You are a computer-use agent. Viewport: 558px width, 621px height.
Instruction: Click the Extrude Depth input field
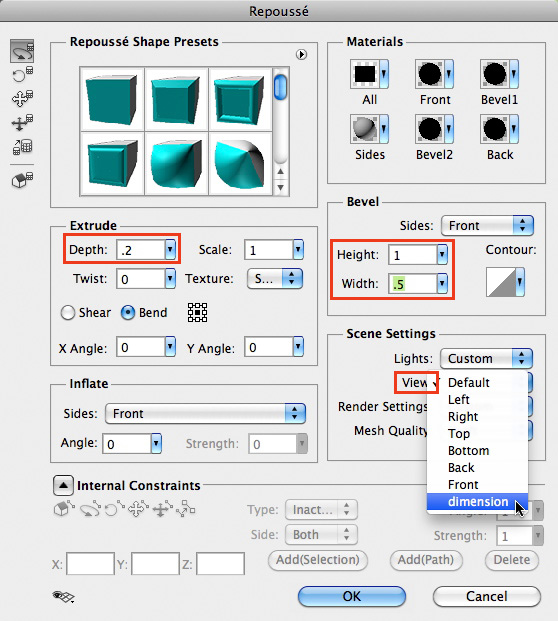point(141,250)
